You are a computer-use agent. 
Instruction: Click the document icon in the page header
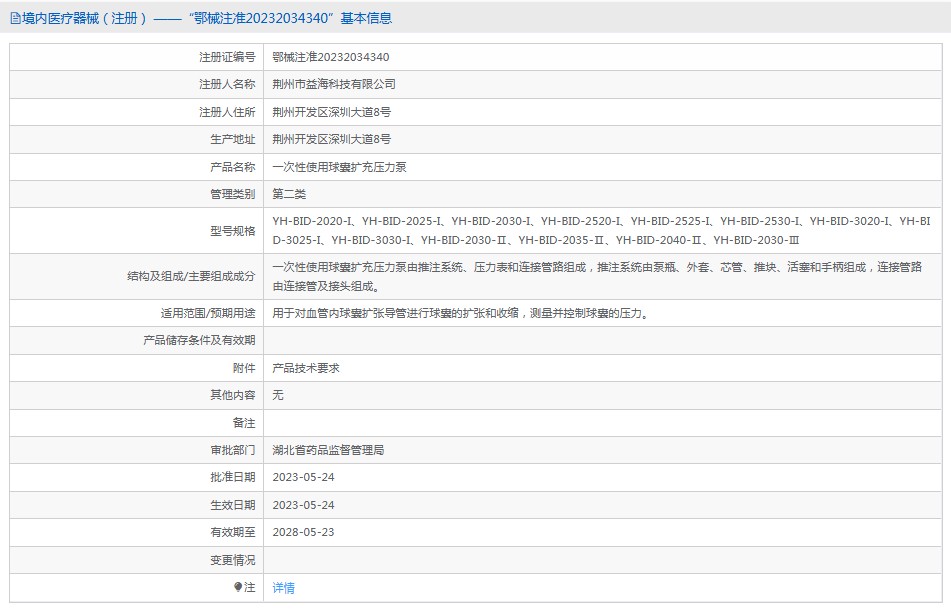(x=15, y=18)
